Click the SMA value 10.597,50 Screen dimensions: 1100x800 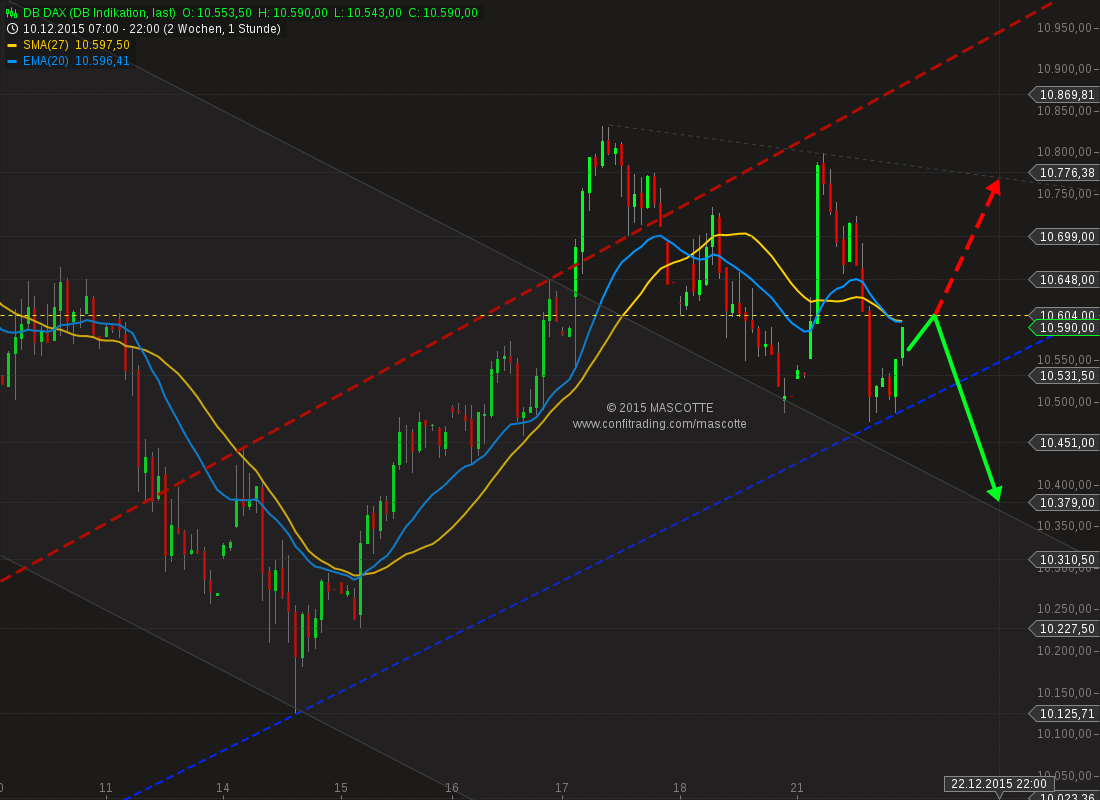[102, 45]
